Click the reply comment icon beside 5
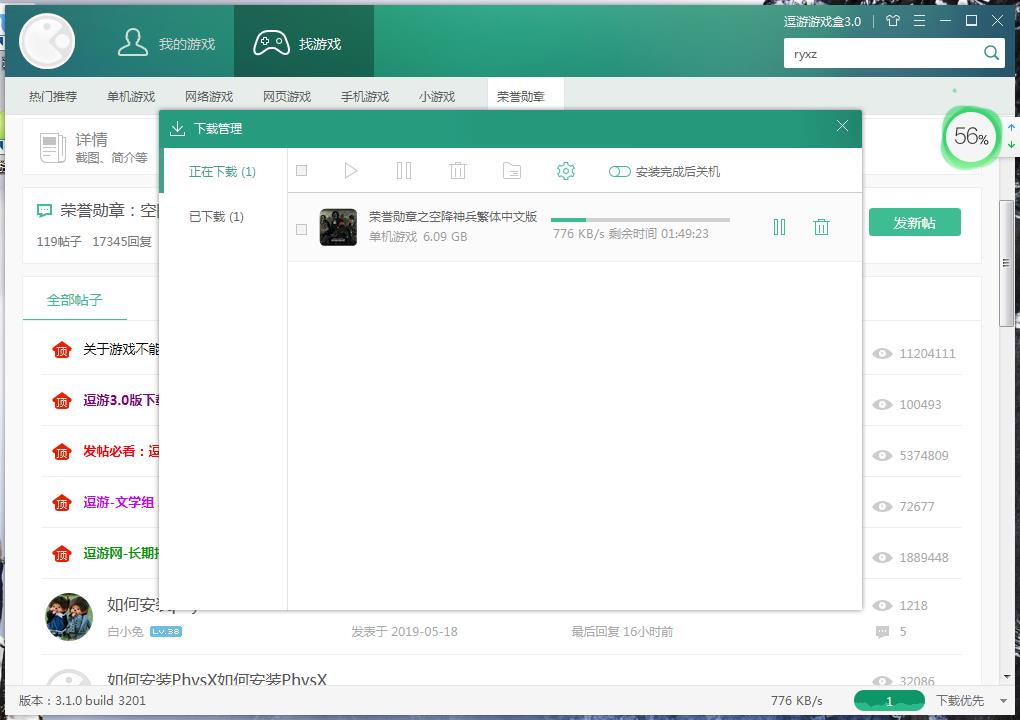The height and width of the screenshot is (720, 1020). point(882,632)
